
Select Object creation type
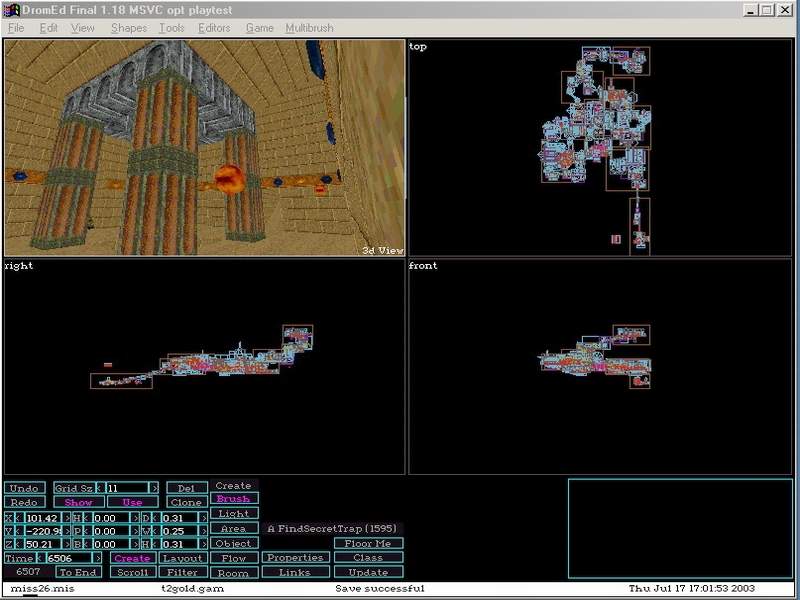click(234, 543)
